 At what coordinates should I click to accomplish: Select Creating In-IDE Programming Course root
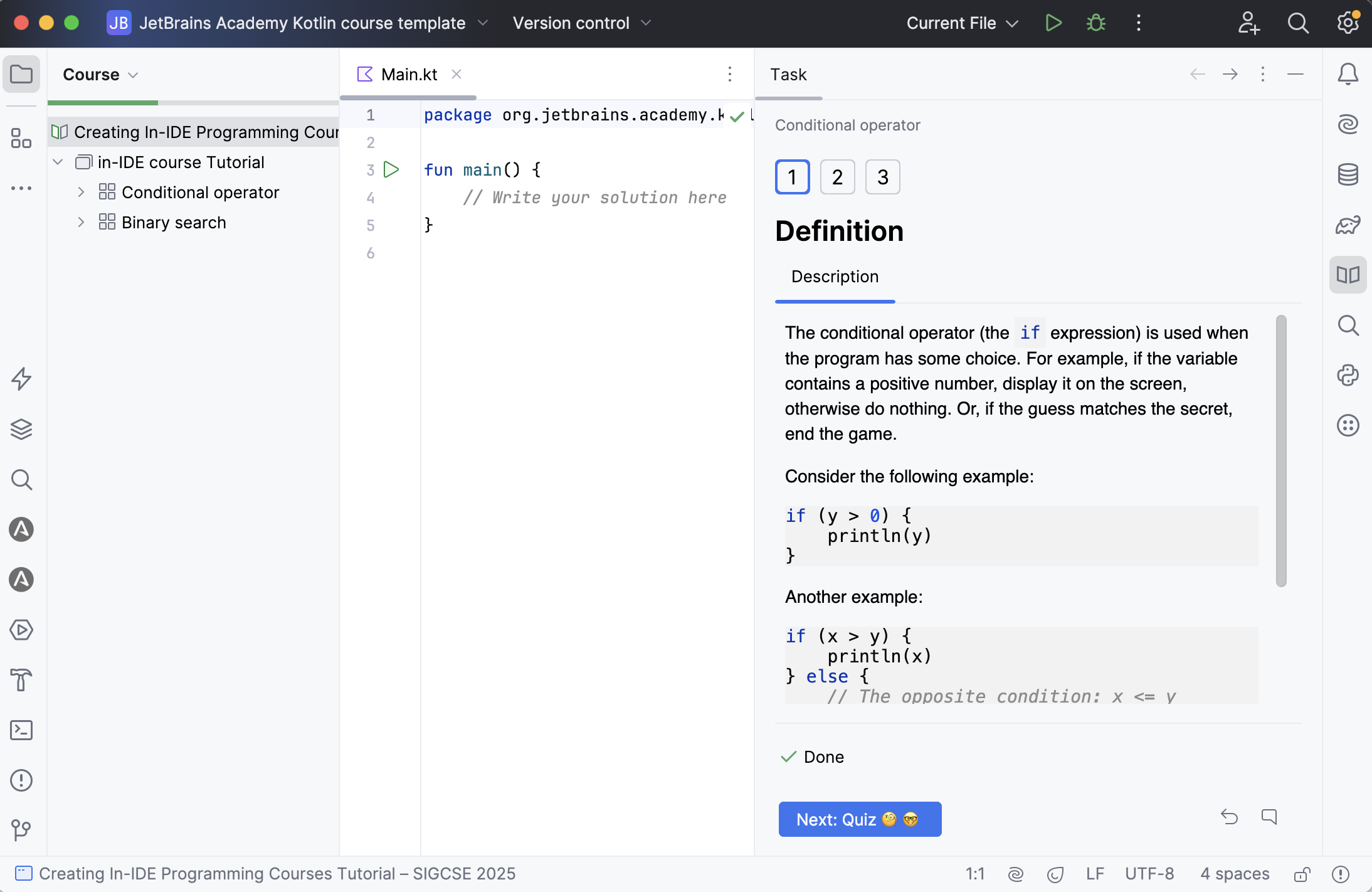pyautogui.click(x=194, y=132)
